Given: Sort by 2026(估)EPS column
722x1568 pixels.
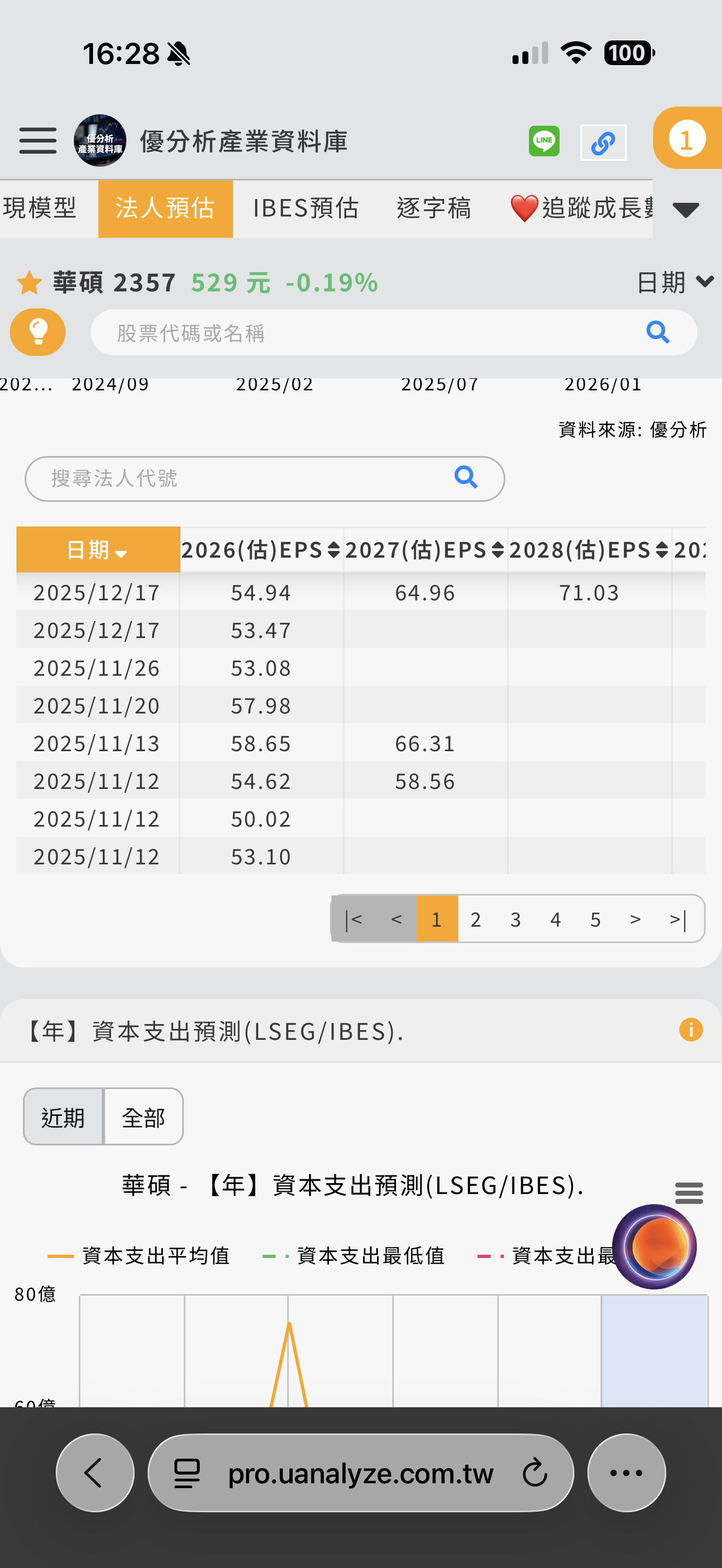Looking at the screenshot, I should pos(262,549).
